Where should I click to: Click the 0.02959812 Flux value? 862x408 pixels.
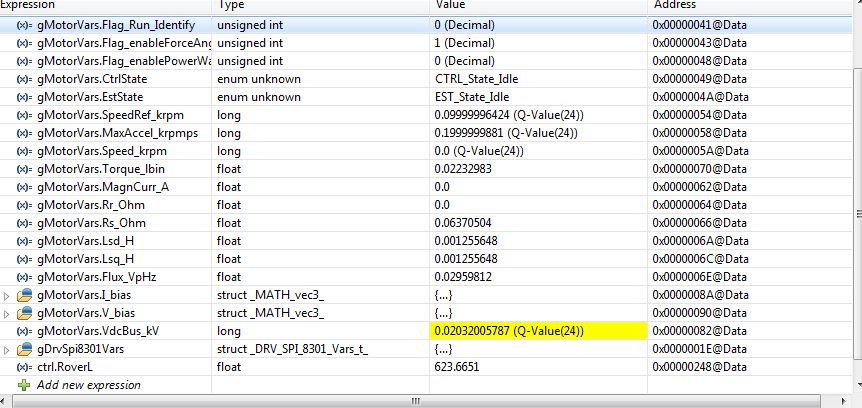[463, 277]
